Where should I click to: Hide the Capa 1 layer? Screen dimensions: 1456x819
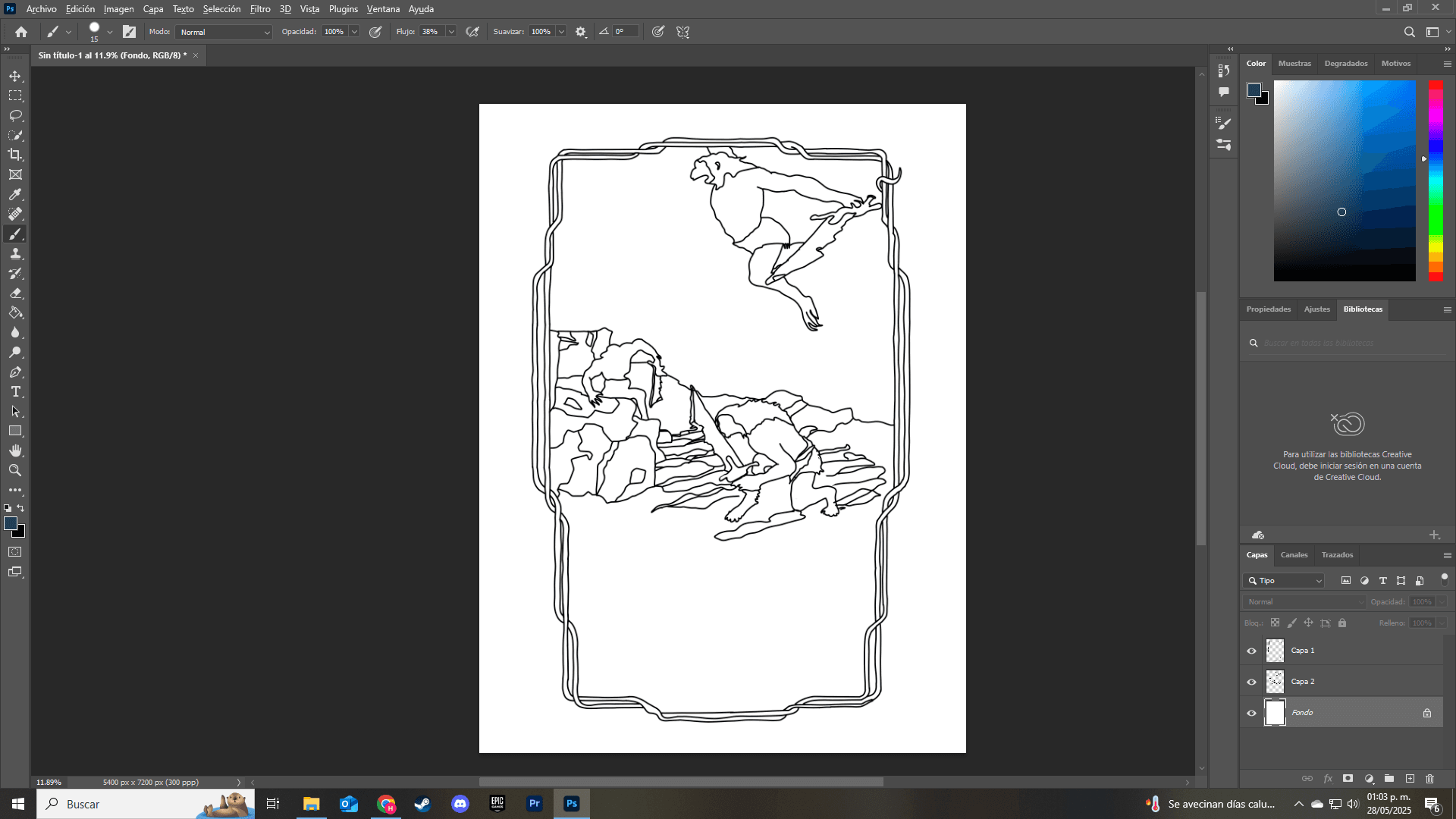tap(1251, 651)
